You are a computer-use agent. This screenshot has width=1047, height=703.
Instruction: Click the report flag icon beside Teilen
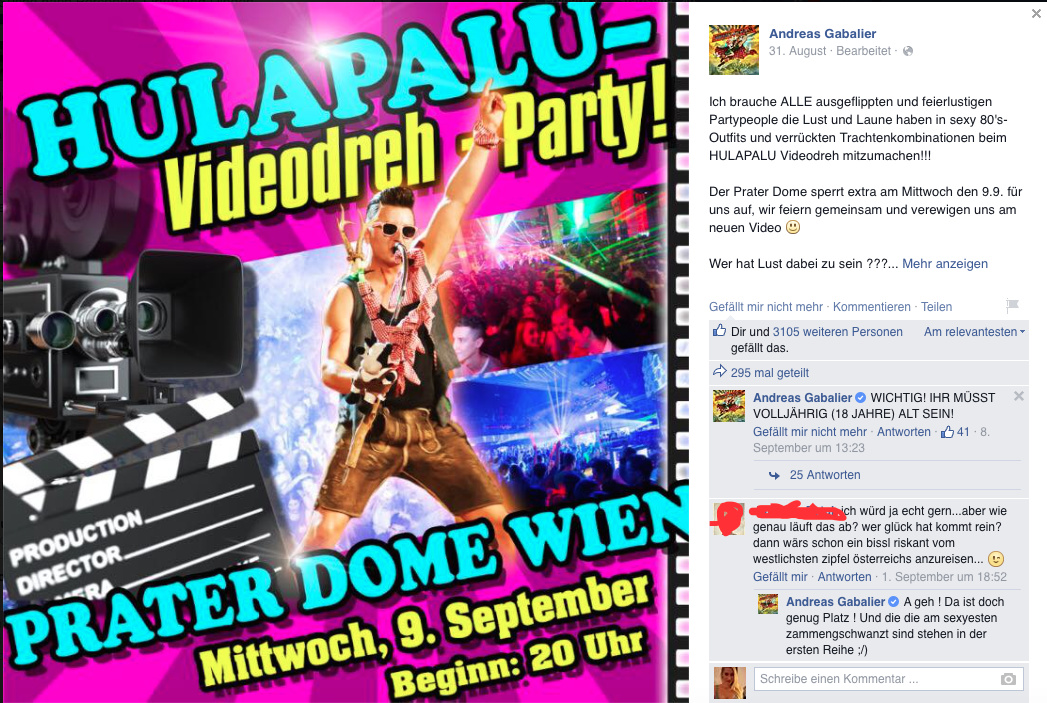pyautogui.click(x=1012, y=306)
